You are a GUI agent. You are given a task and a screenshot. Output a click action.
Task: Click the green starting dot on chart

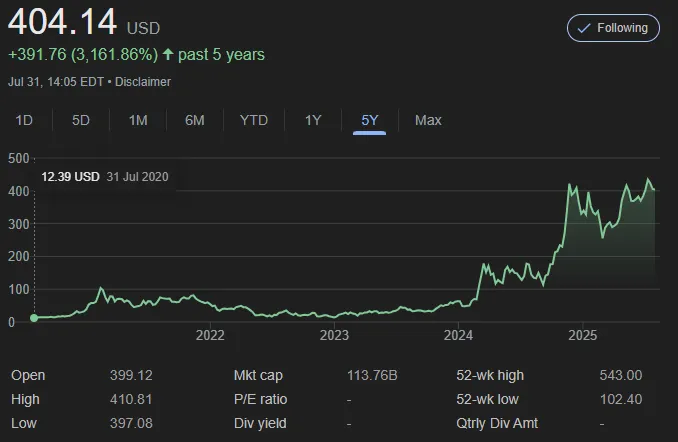click(x=35, y=318)
